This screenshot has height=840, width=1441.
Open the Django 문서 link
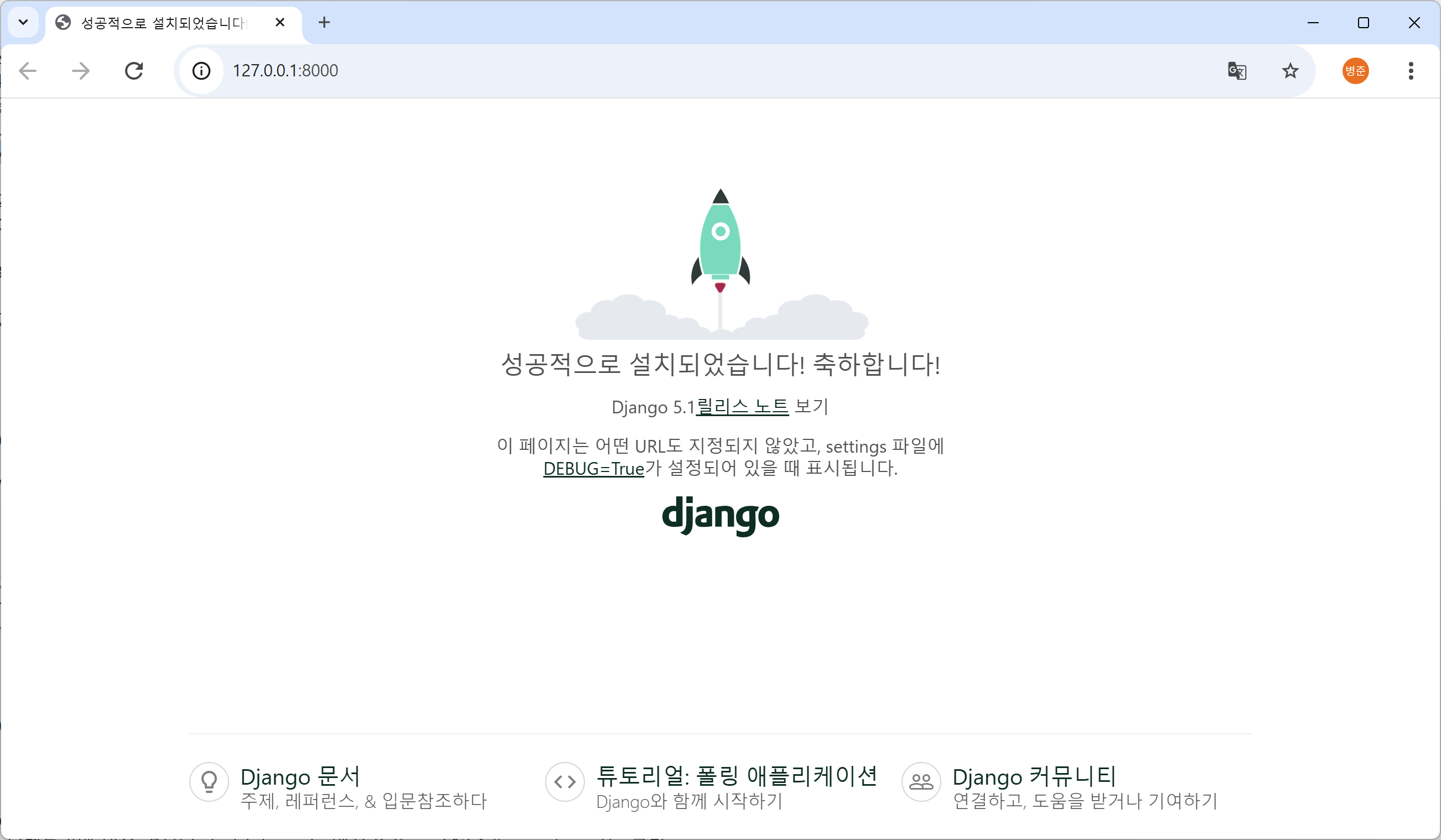tap(300, 776)
